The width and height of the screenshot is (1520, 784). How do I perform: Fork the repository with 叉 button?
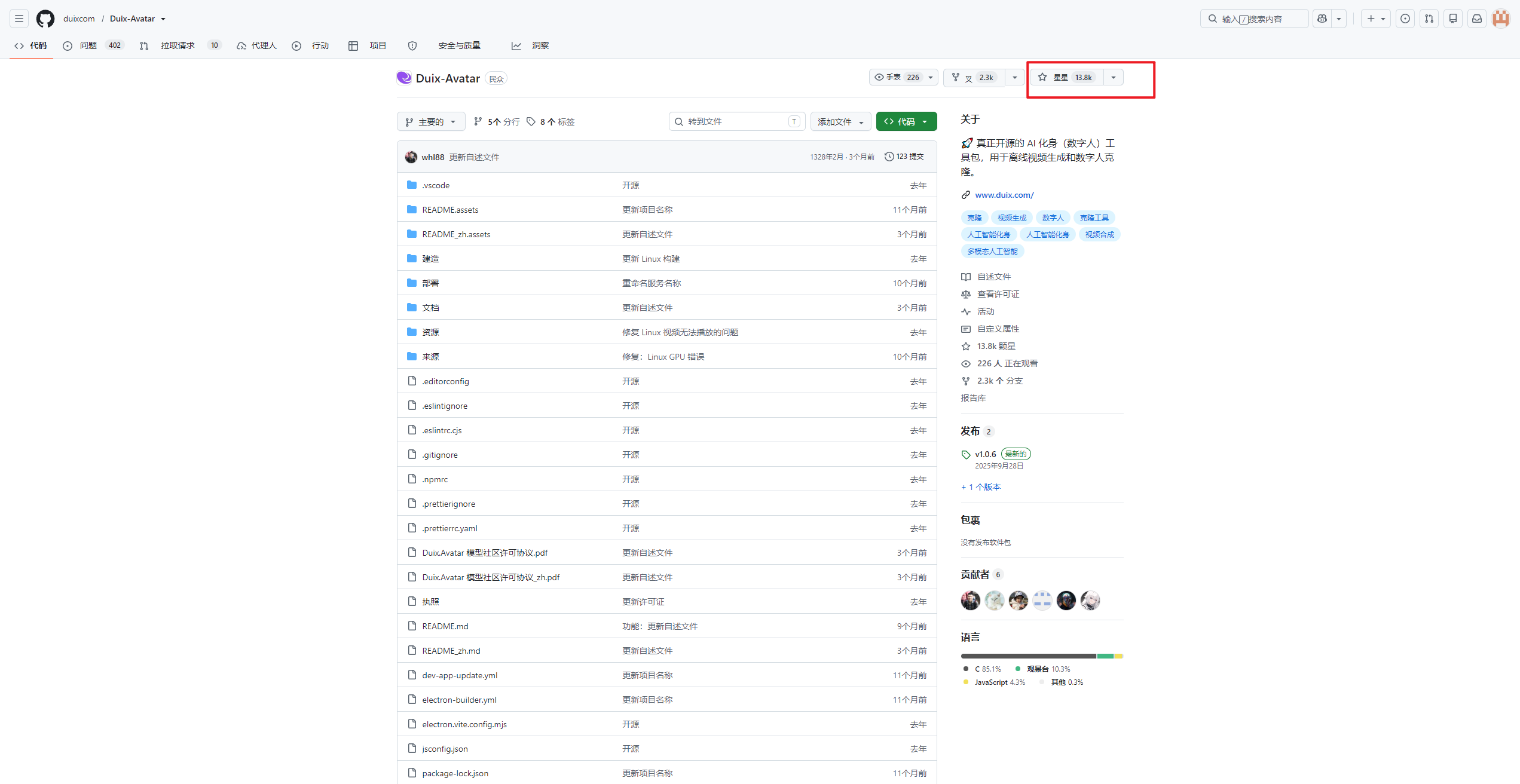pyautogui.click(x=974, y=77)
